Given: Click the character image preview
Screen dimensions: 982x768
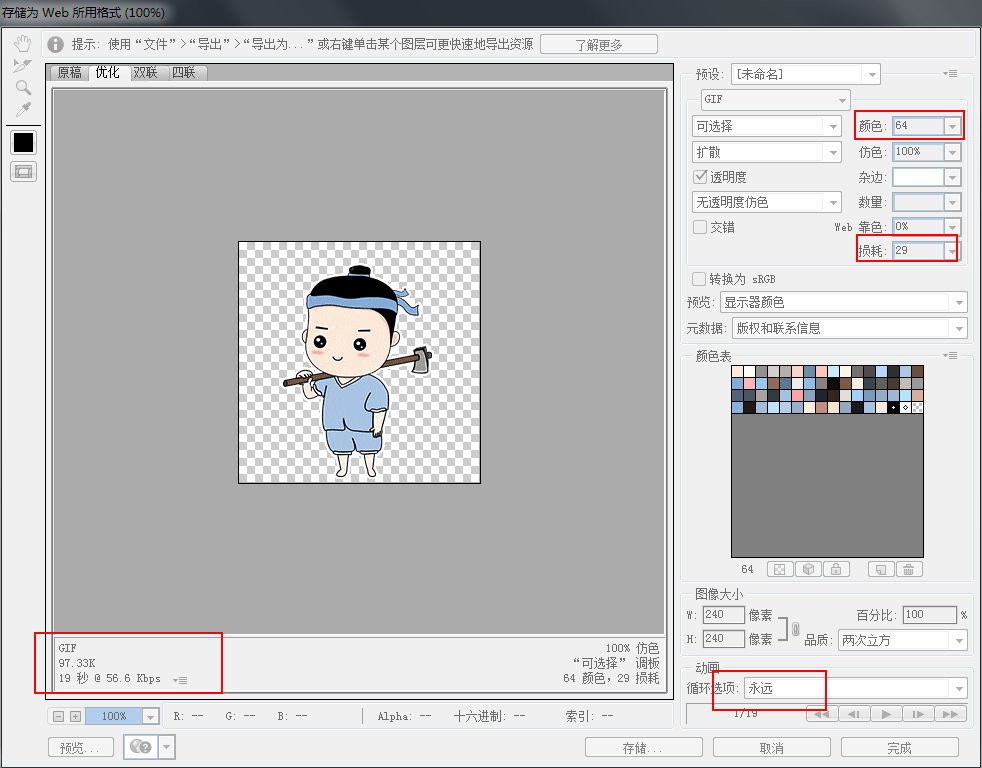Looking at the screenshot, I should 359,362.
